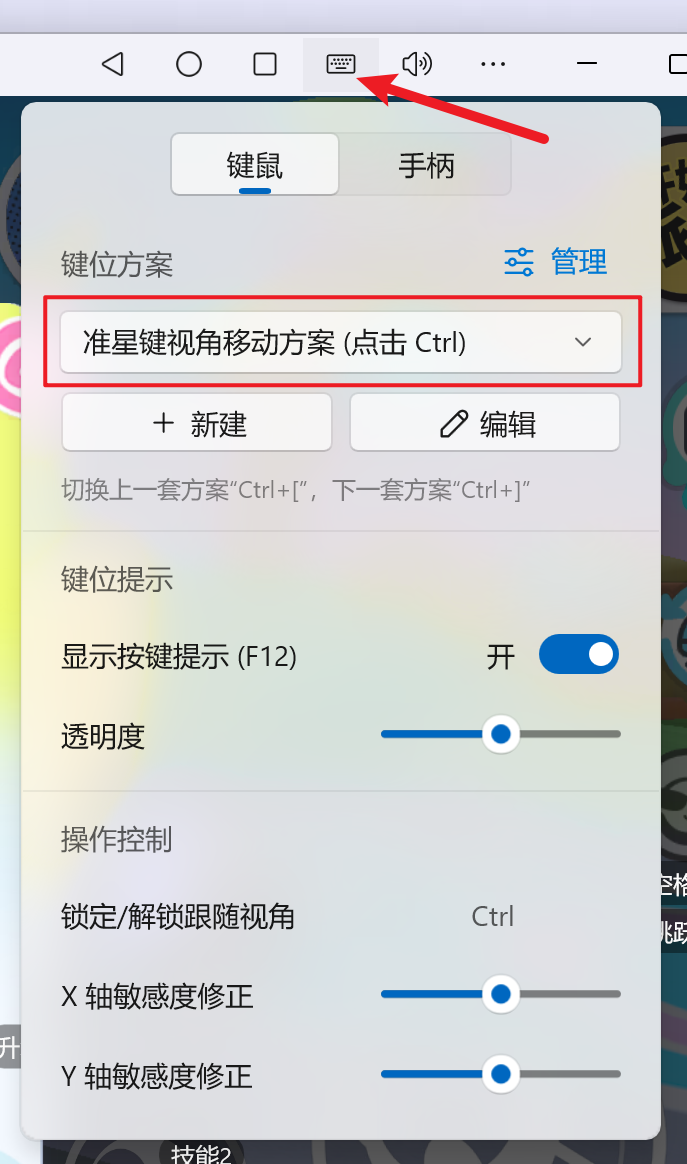Click the volume speaker icon
The width and height of the screenshot is (687, 1164).
point(417,64)
